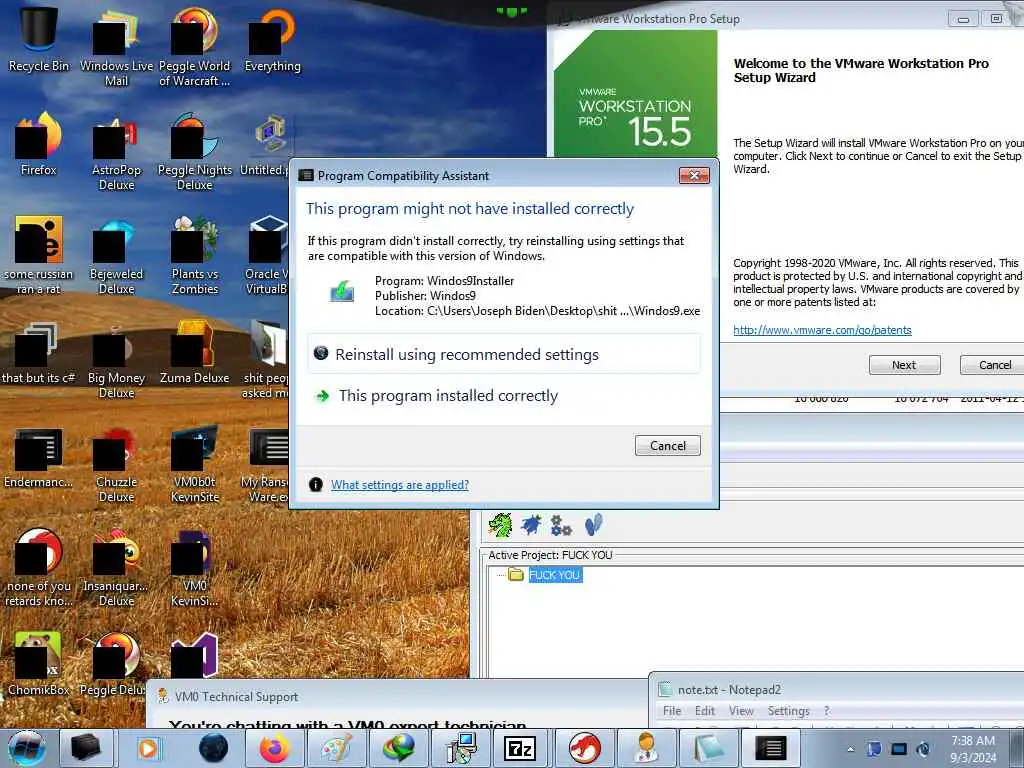The width and height of the screenshot is (1024, 768).
Task: Open the taskbar clock showing 7:38 AM
Action: tap(973, 749)
